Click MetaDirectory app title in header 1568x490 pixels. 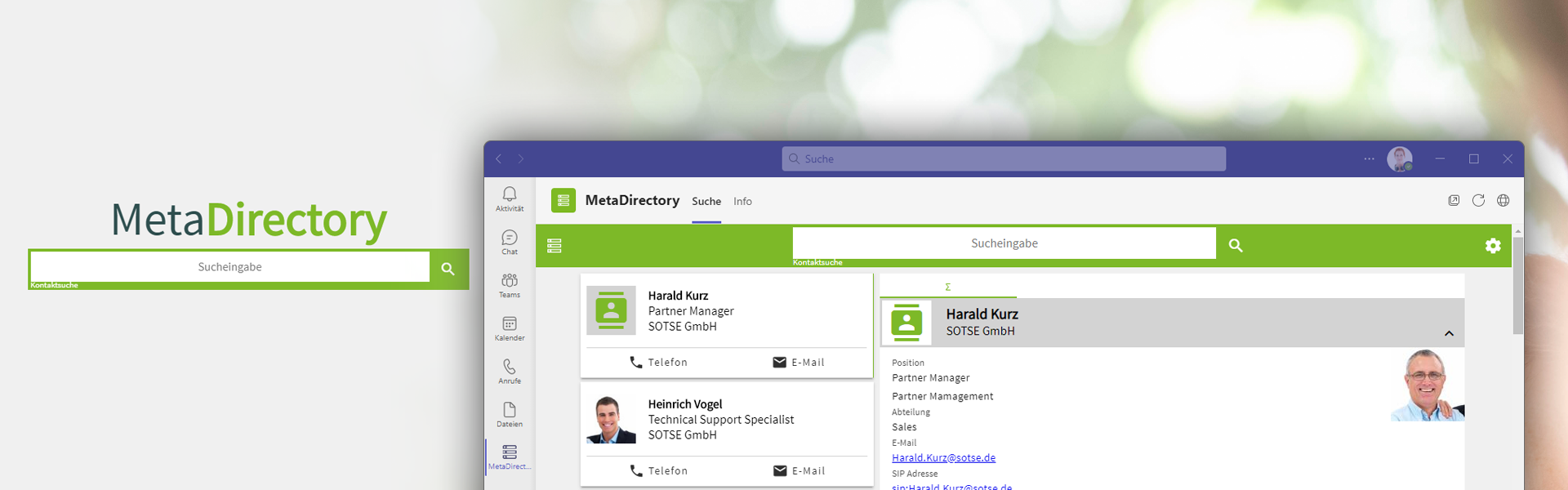[632, 200]
